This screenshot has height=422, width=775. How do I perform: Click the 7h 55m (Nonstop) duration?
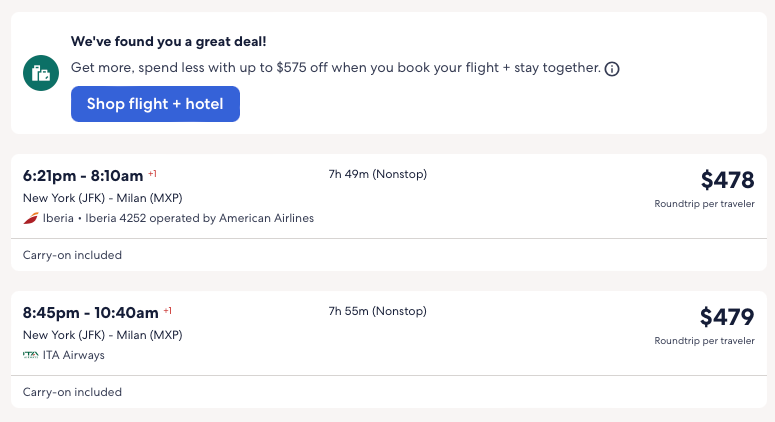point(377,312)
